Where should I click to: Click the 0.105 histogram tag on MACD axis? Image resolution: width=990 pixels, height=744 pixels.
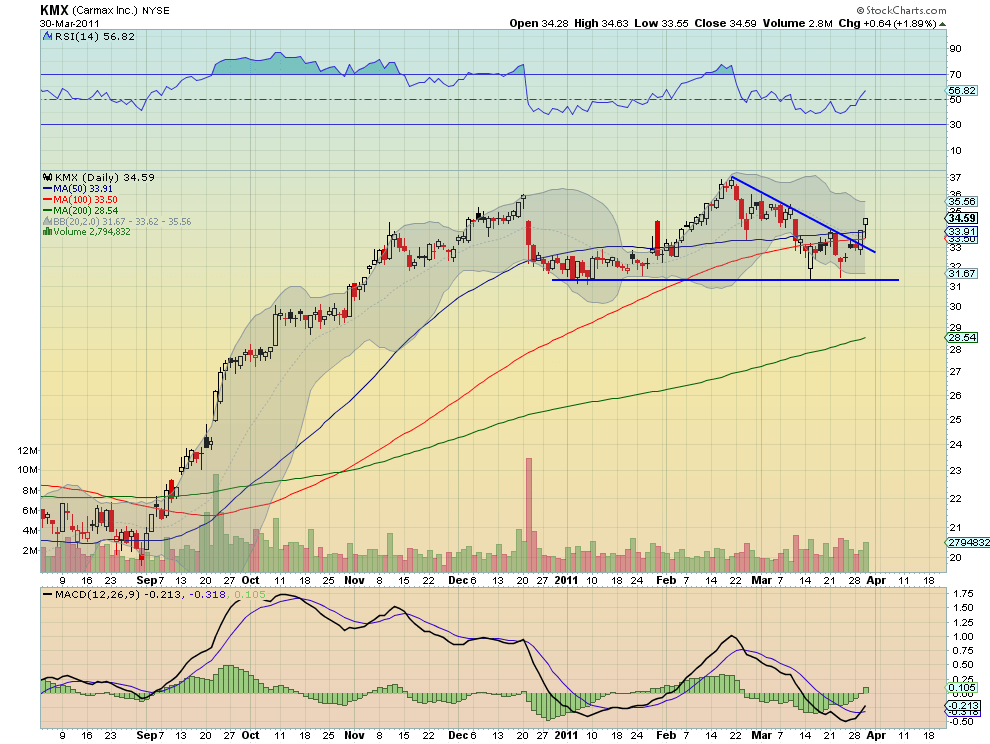[962, 688]
